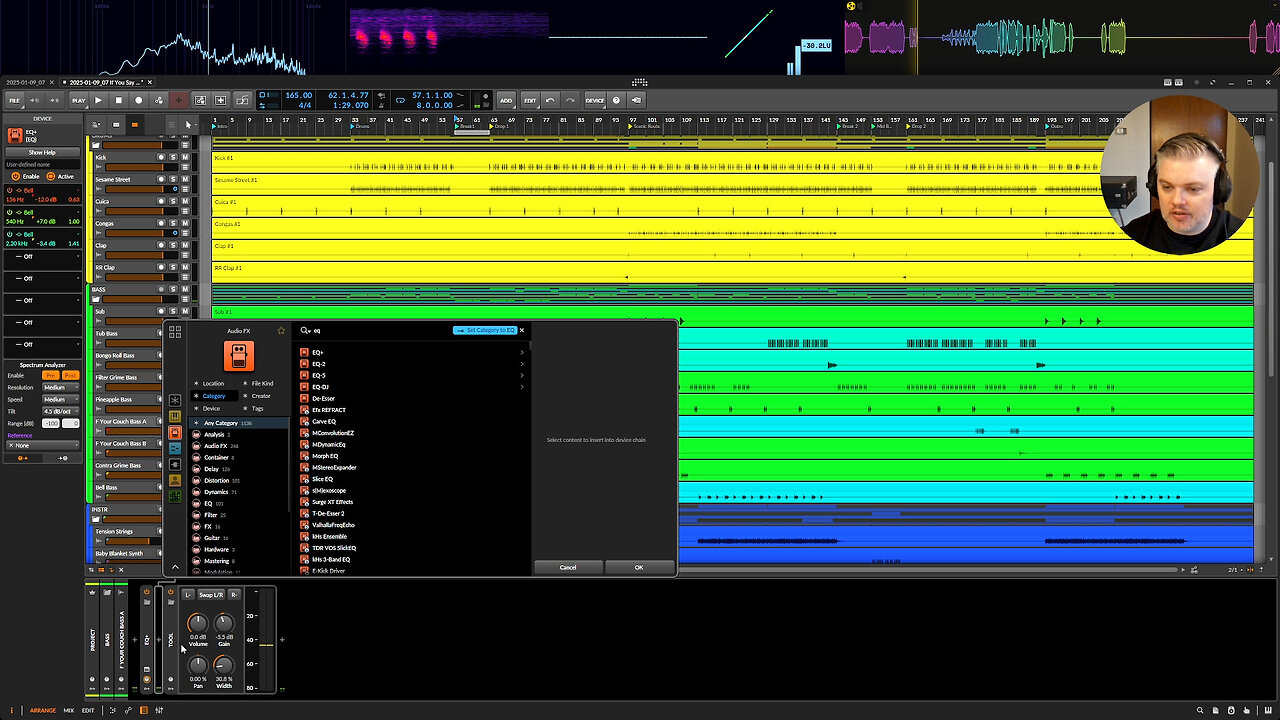Select the pointer tool above the track list
Viewport: 1280px width, 720px height.
coord(187,125)
